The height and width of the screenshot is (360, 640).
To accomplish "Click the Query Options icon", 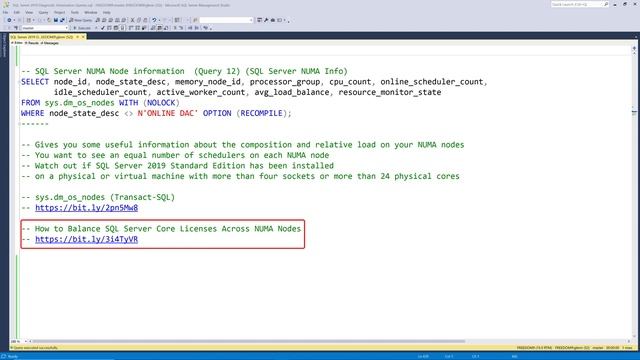I will [x=116, y=28].
